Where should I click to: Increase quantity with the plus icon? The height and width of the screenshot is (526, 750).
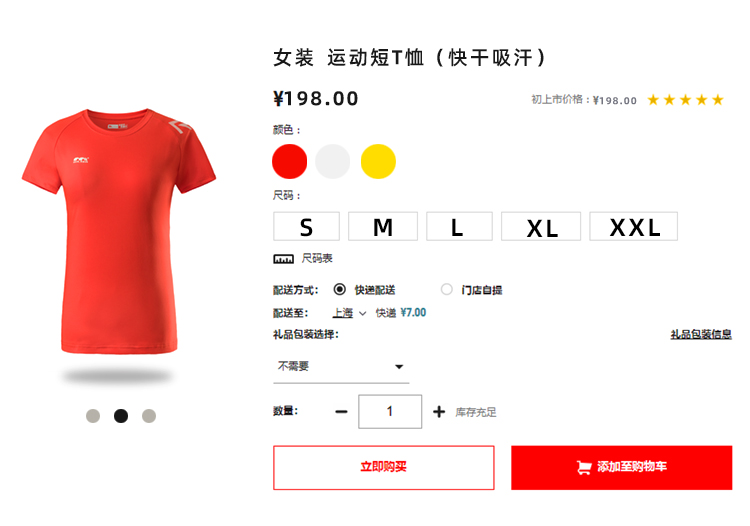click(439, 412)
